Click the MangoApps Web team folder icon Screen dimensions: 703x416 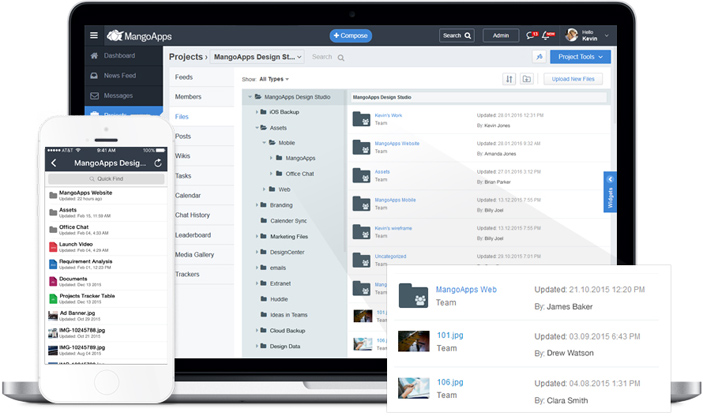[413, 295]
